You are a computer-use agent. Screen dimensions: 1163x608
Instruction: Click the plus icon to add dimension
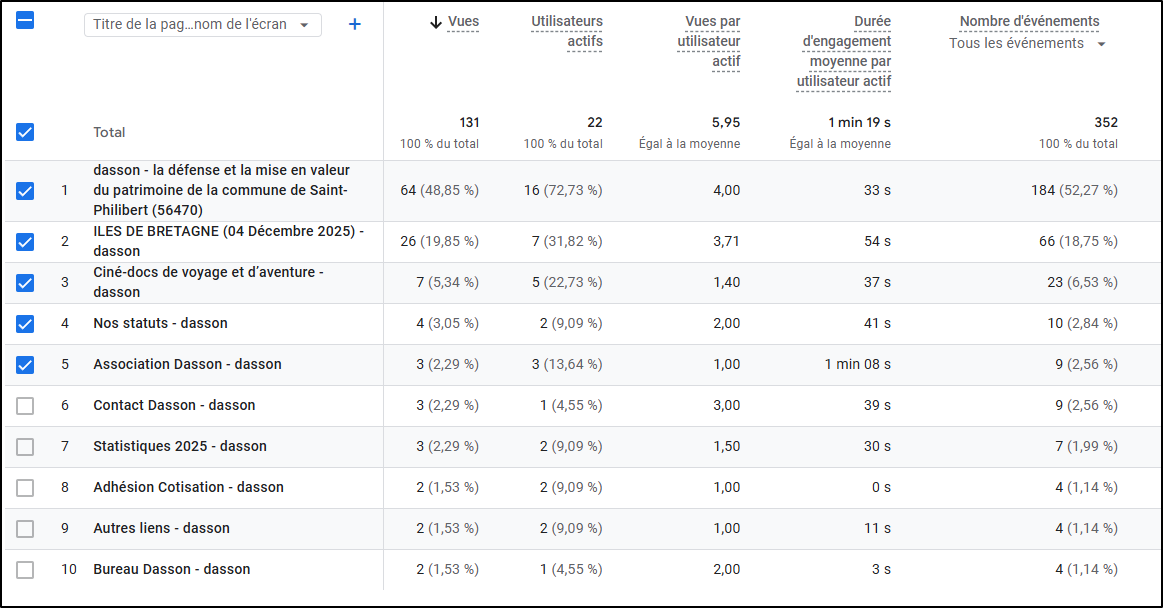click(354, 24)
